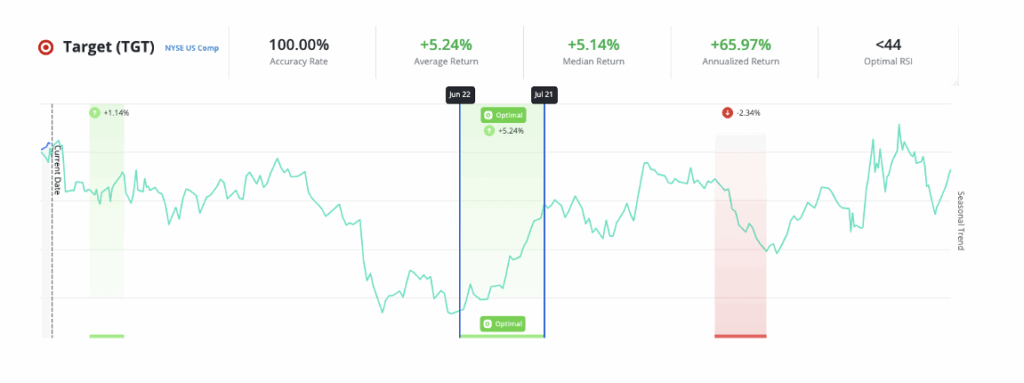1024x383 pixels.
Task: Click the small green bar under +1.14% zone
Action: (x=106, y=336)
